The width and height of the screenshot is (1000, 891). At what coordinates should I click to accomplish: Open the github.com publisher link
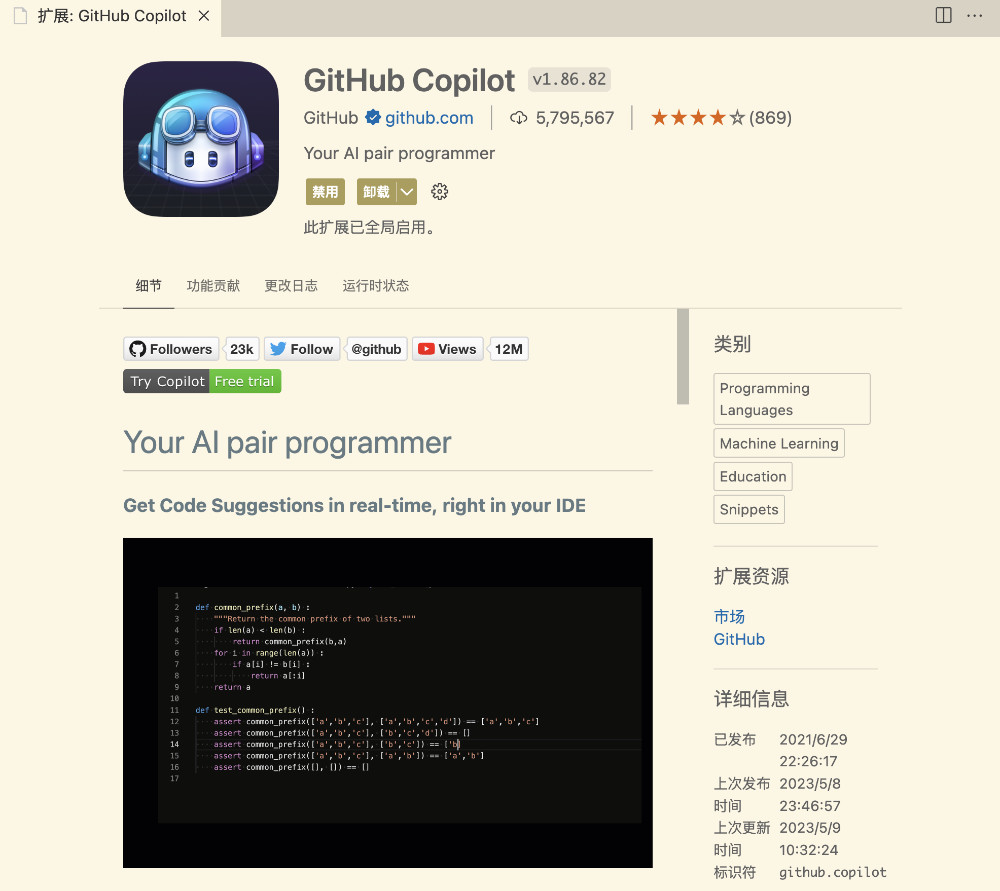[429, 117]
